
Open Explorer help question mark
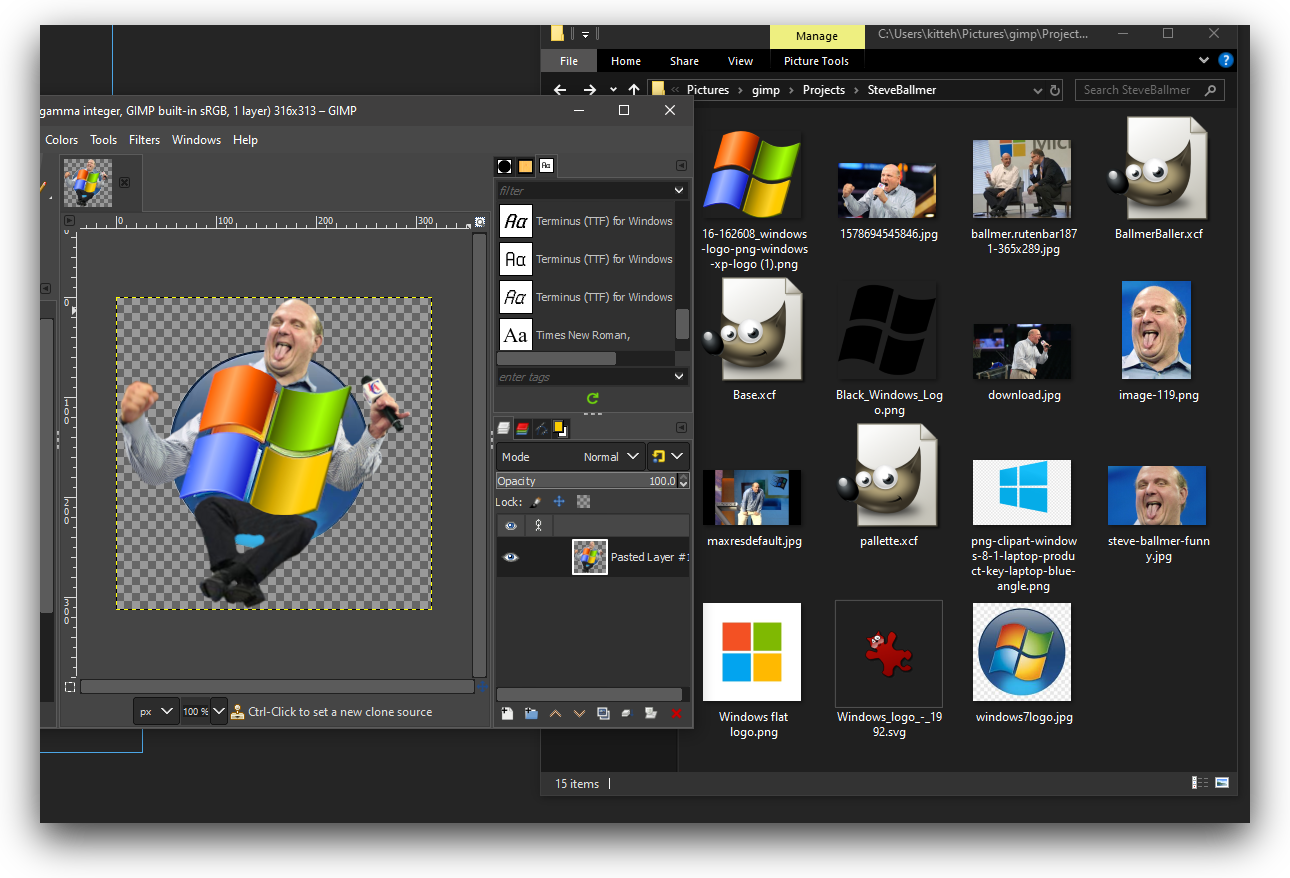pyautogui.click(x=1226, y=61)
